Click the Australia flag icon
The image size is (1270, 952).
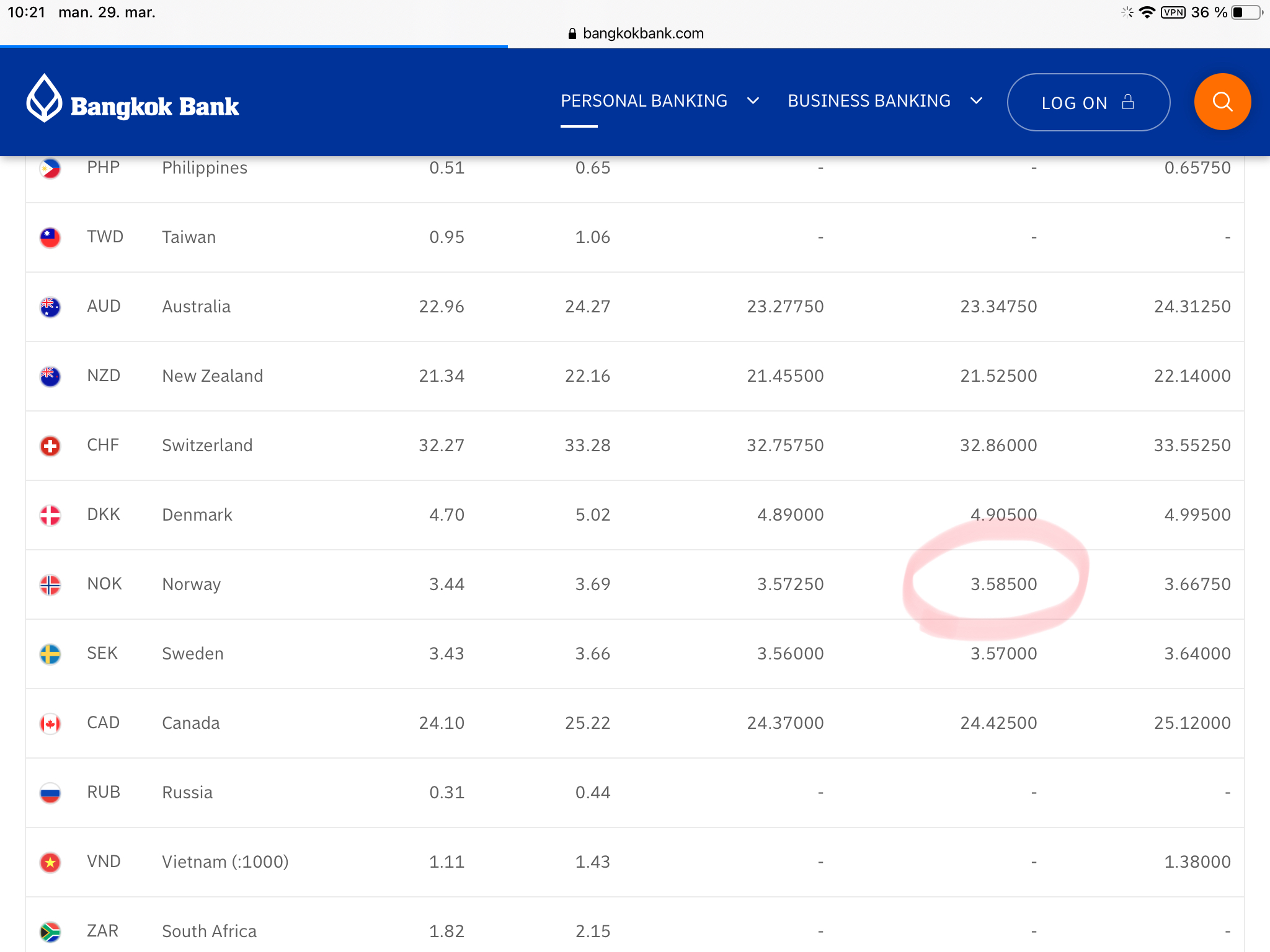click(50, 307)
